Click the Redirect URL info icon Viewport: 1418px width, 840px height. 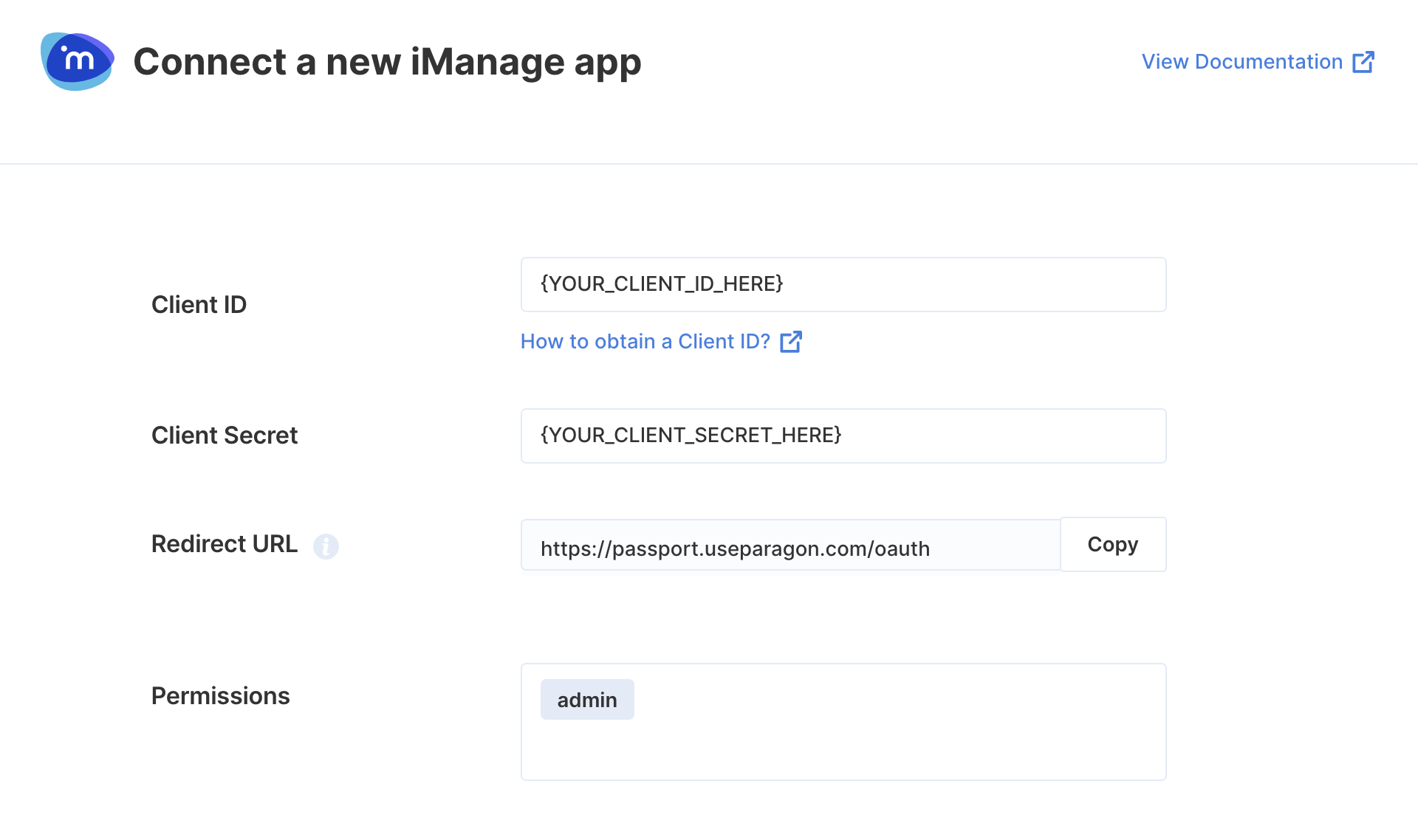(326, 546)
